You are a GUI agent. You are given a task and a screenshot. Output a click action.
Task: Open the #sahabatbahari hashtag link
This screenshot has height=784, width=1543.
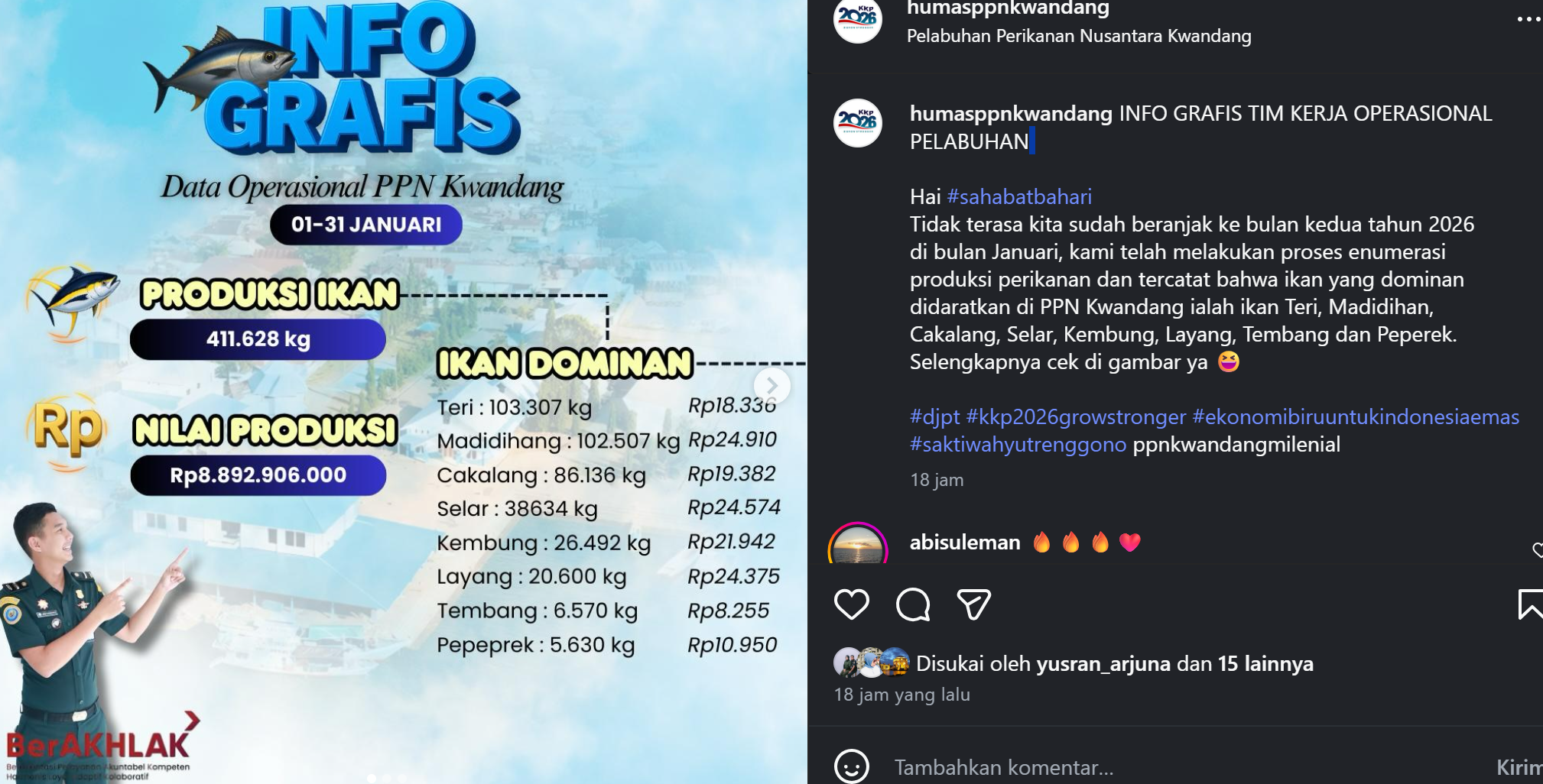click(1019, 196)
